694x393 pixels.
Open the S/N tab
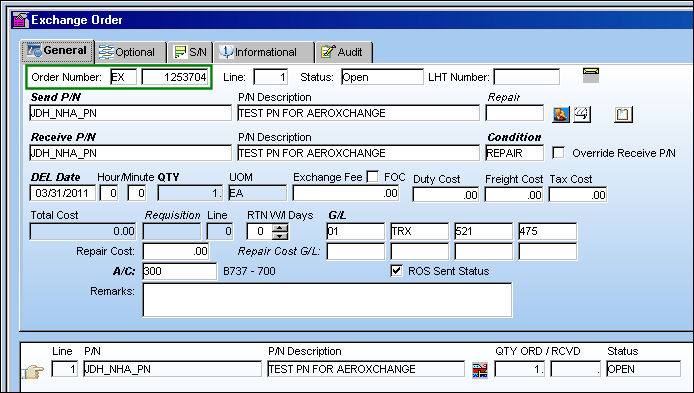pyautogui.click(x=190, y=52)
